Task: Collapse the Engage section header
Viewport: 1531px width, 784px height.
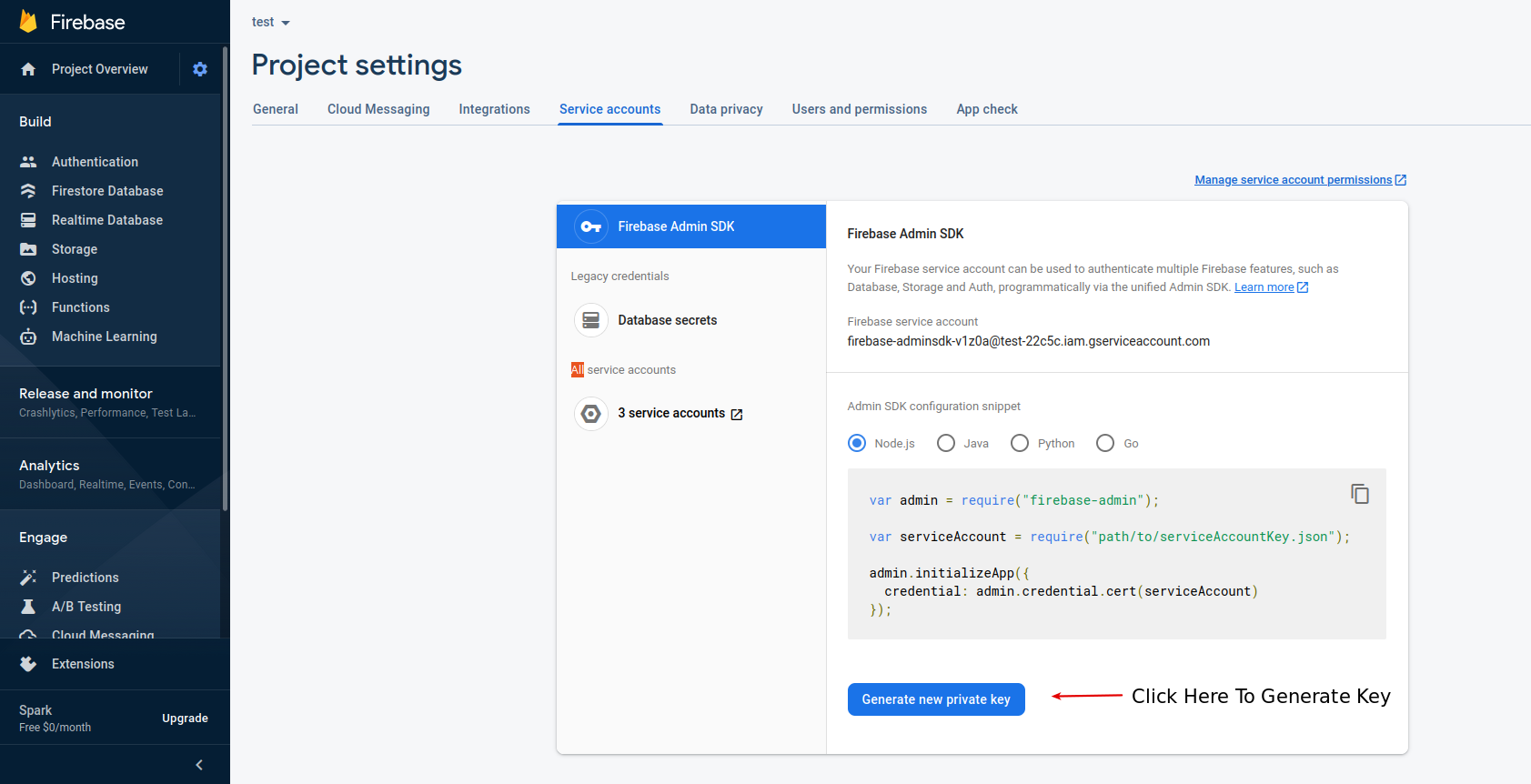Action: (44, 538)
